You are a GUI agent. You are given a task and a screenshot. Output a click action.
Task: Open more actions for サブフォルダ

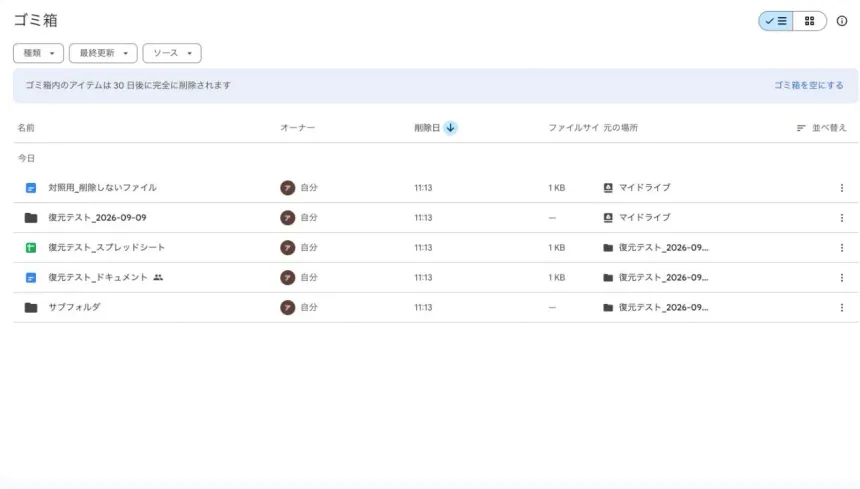coord(842,308)
